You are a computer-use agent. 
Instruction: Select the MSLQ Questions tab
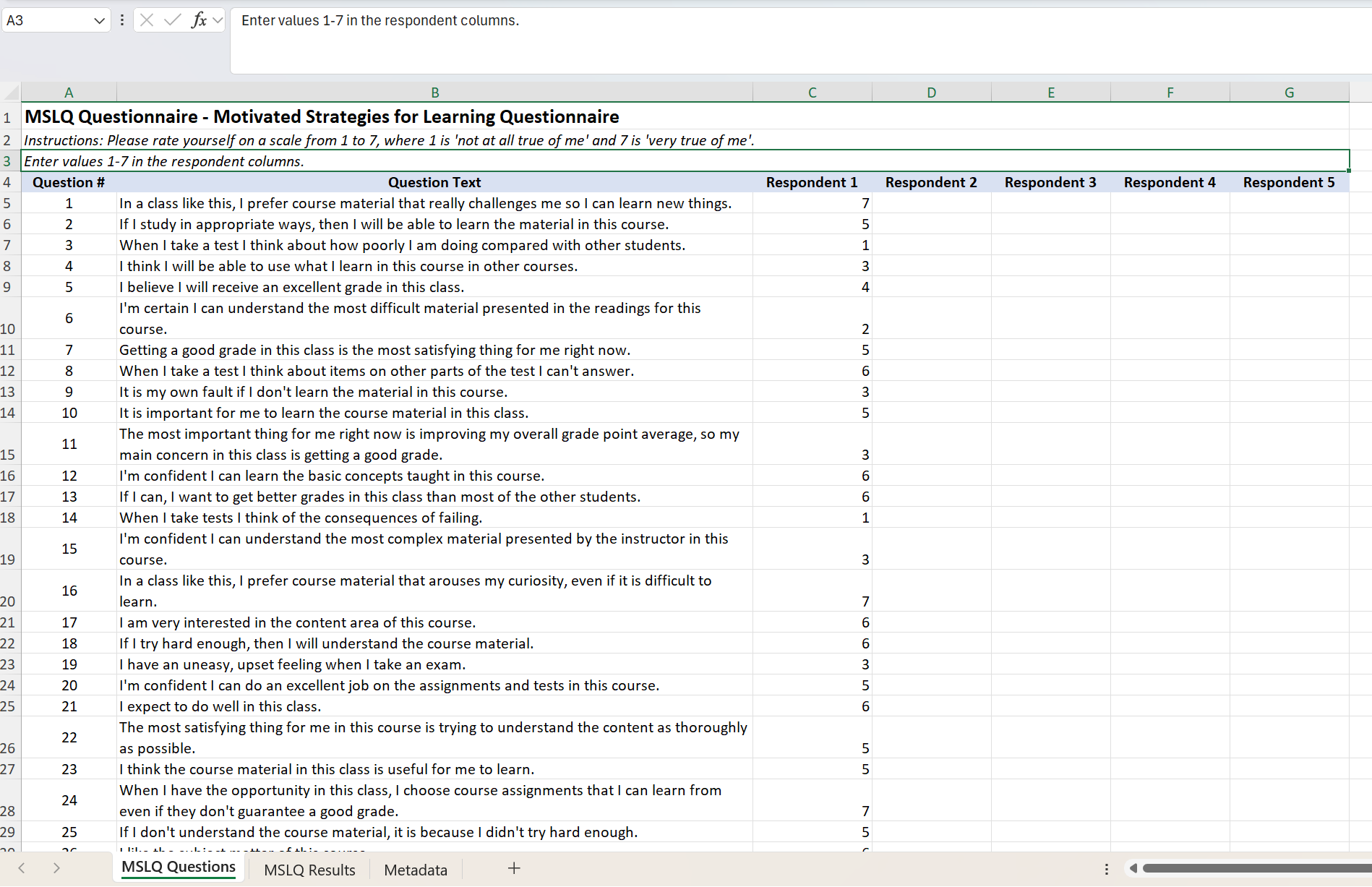(178, 867)
